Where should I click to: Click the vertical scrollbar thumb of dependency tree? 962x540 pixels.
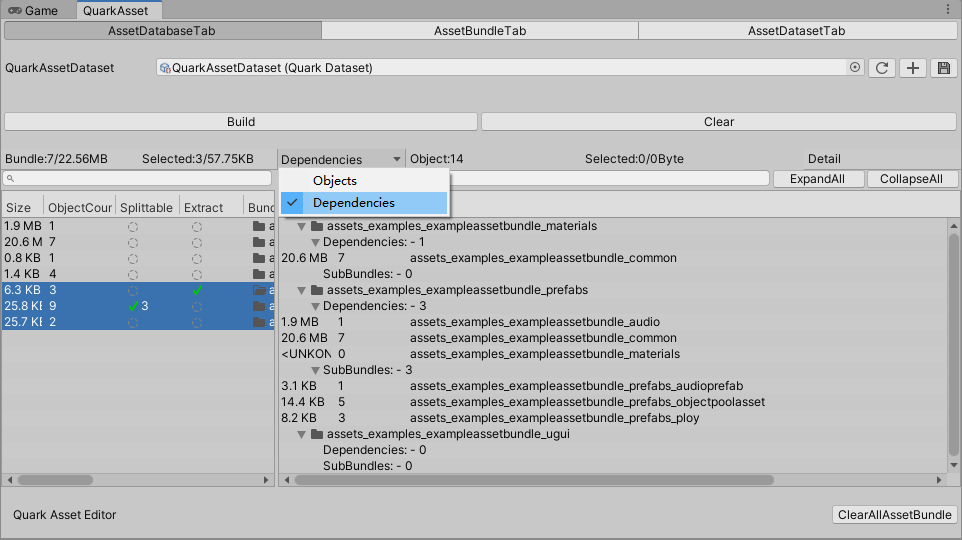click(x=953, y=344)
